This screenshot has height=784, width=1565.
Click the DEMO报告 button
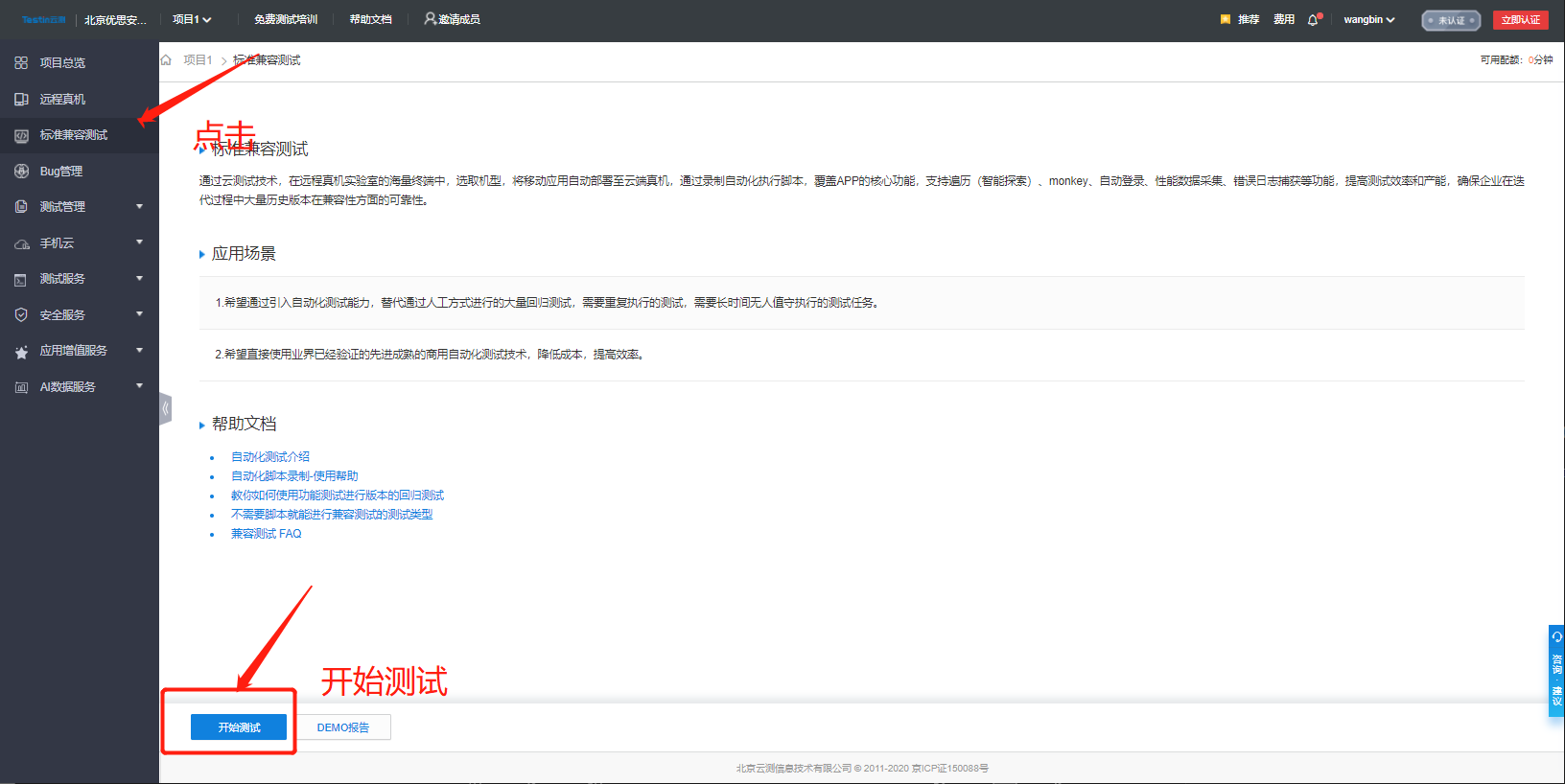coord(343,727)
